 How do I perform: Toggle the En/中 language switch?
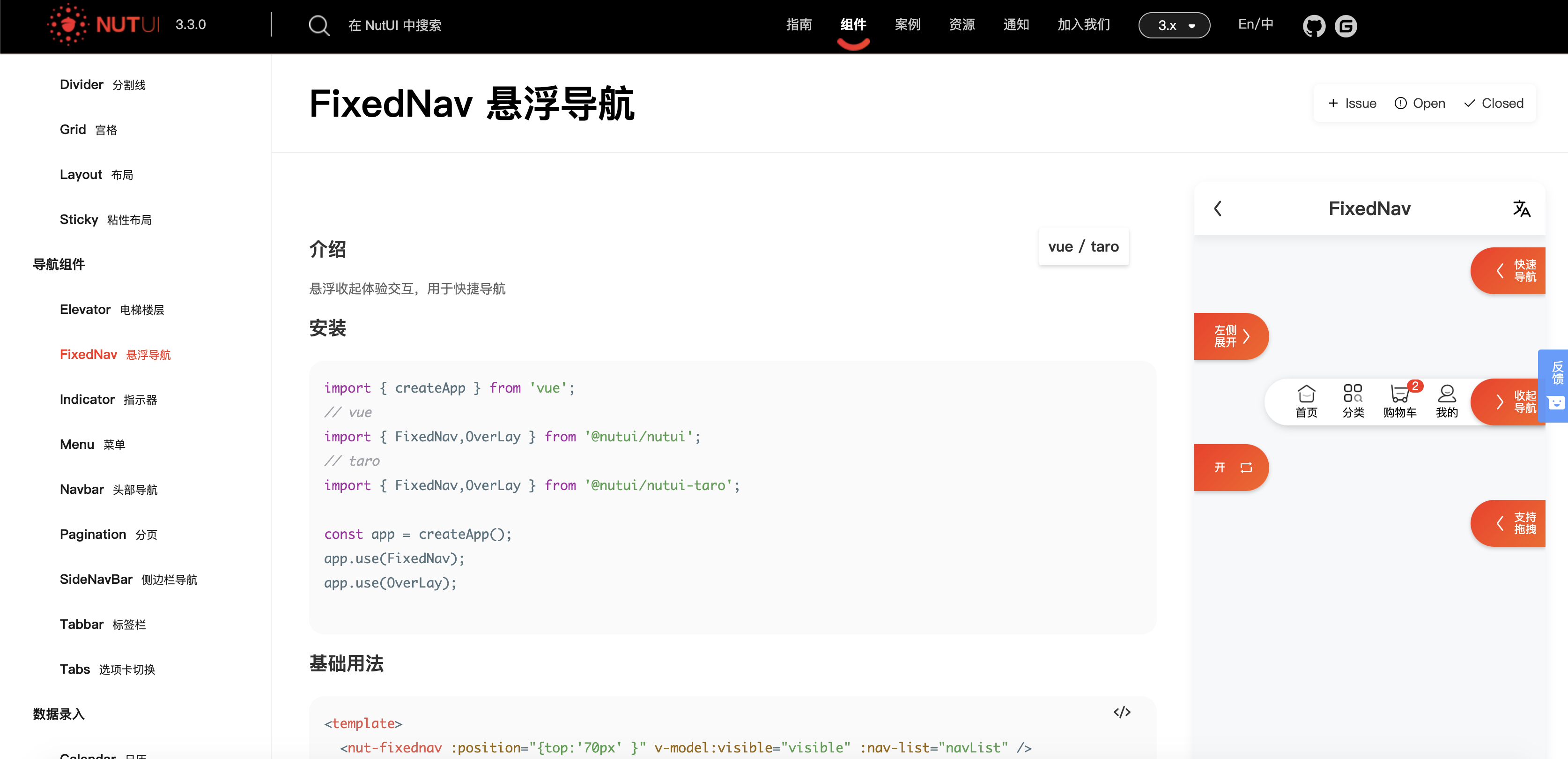coord(1255,25)
